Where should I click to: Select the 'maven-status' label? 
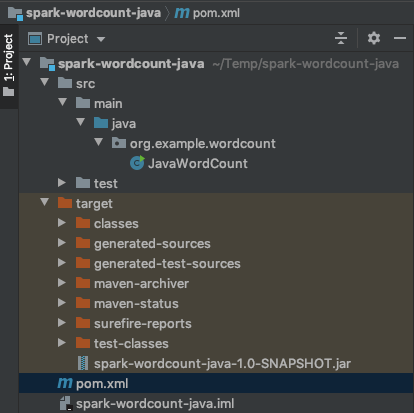click(x=136, y=304)
